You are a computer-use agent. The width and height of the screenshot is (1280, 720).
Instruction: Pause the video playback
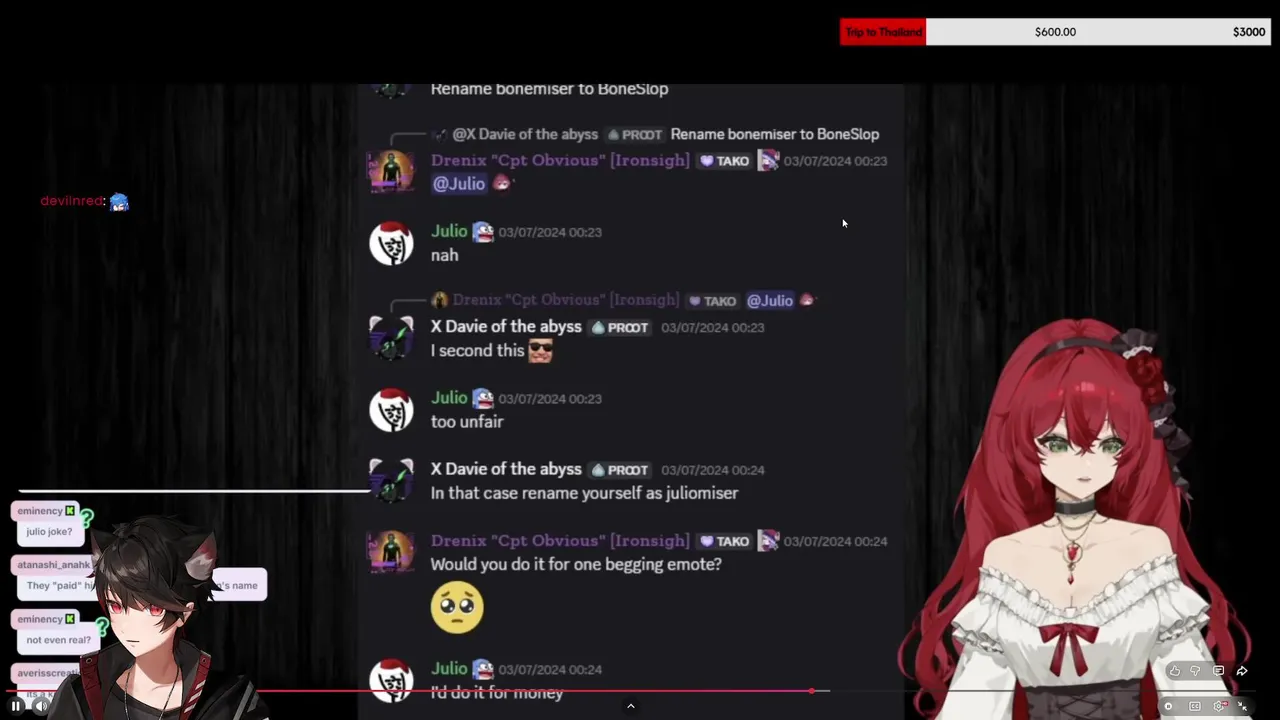[x=16, y=706]
